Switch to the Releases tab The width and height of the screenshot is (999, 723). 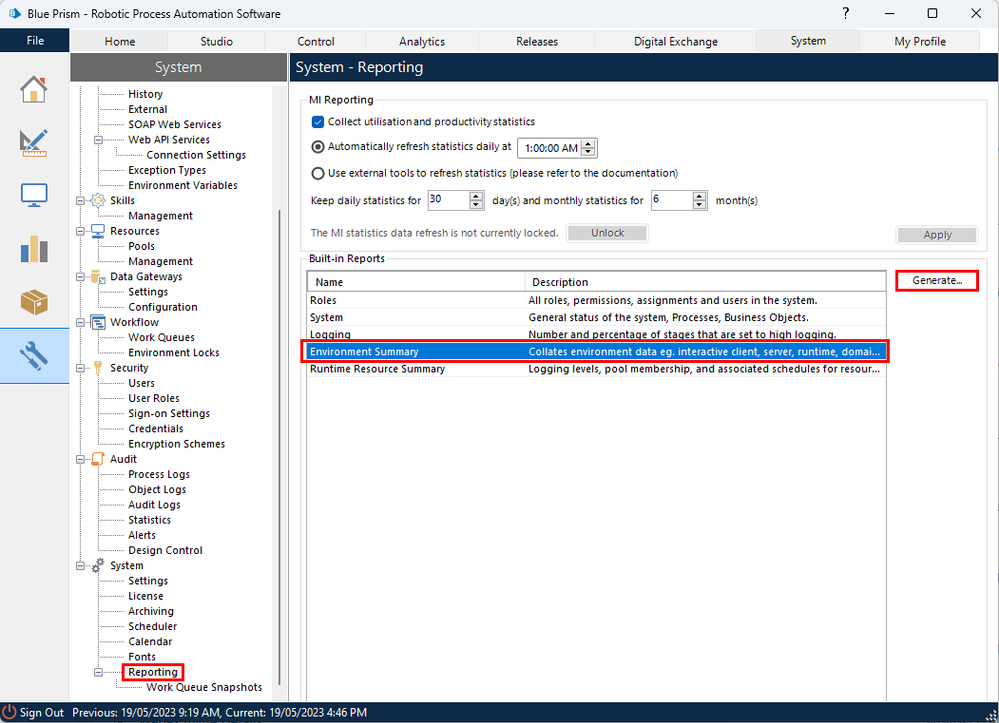click(537, 41)
